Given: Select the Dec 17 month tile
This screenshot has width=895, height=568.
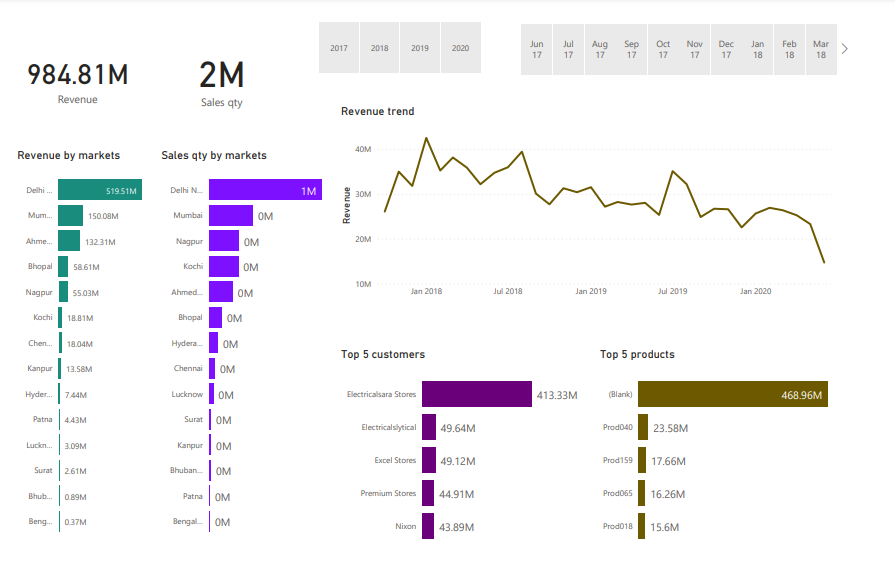Looking at the screenshot, I should [726, 49].
